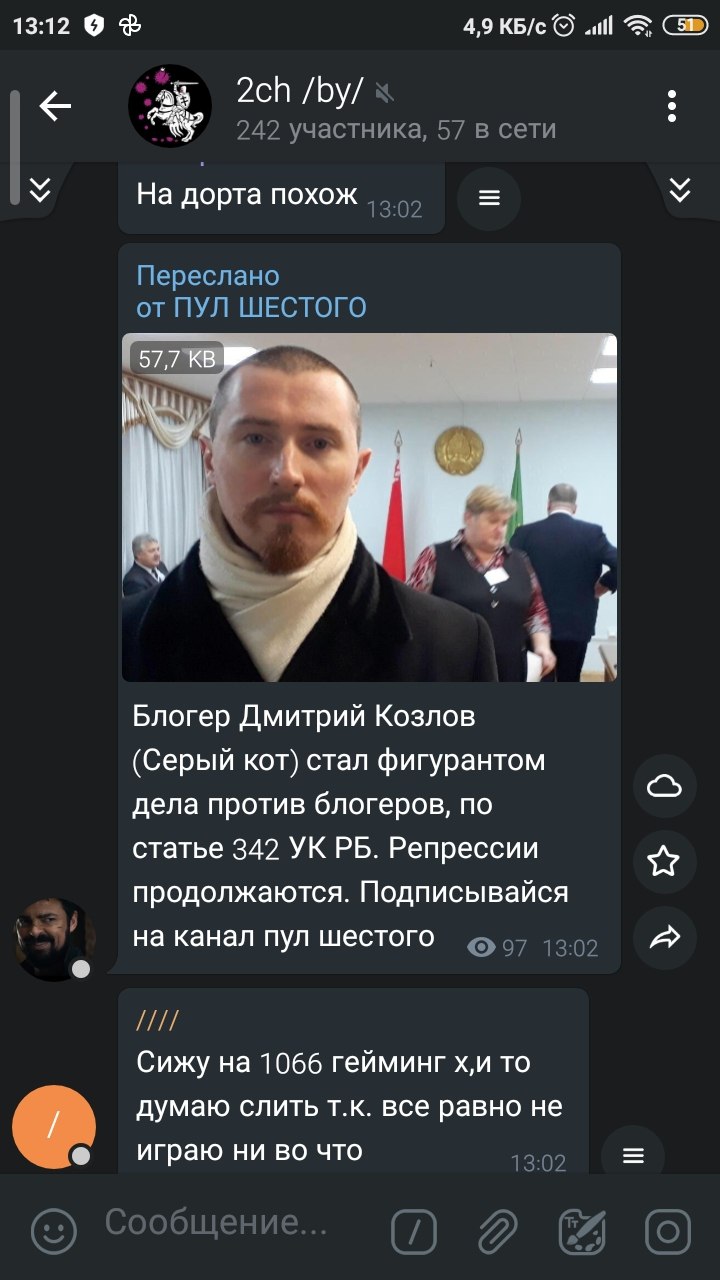Image resolution: width=720 pixels, height=1280 pixels.
Task: Tap hamburger menu next to 'На дорта похож'
Action: 489,198
